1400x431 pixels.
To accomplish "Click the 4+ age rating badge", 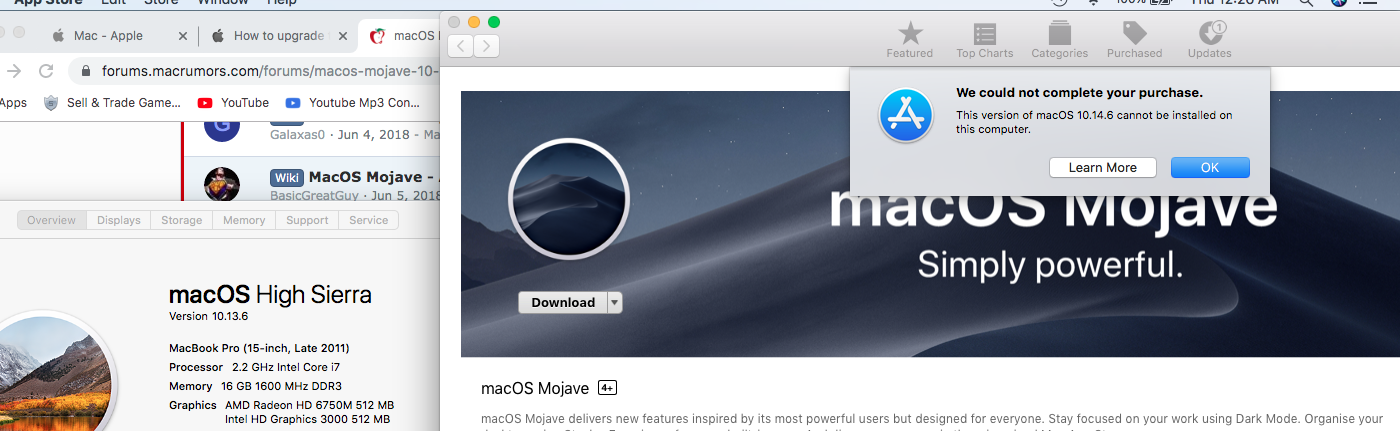I will pos(607,387).
